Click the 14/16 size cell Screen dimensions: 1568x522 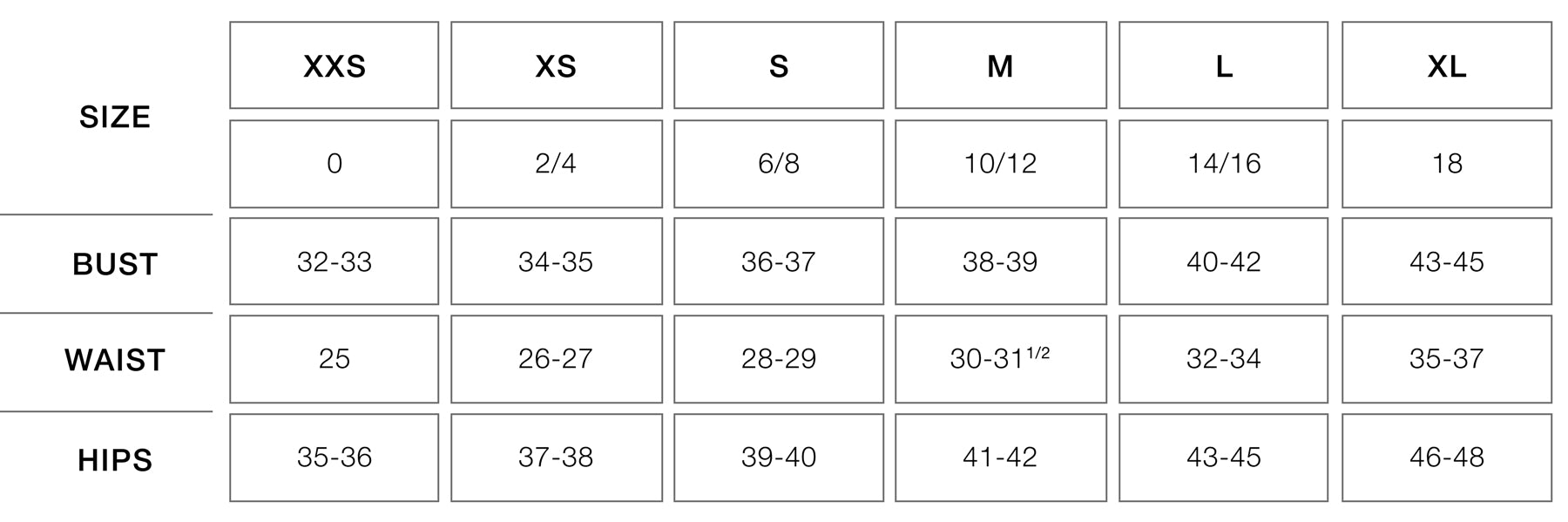[1223, 164]
